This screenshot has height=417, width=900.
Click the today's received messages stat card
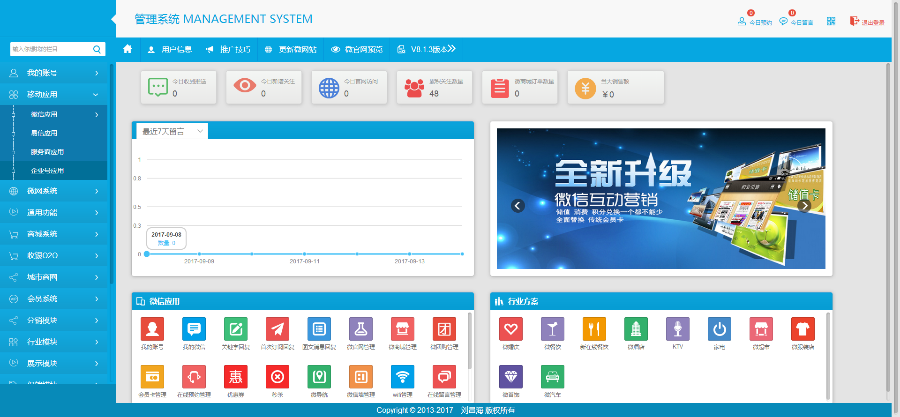[x=179, y=87]
